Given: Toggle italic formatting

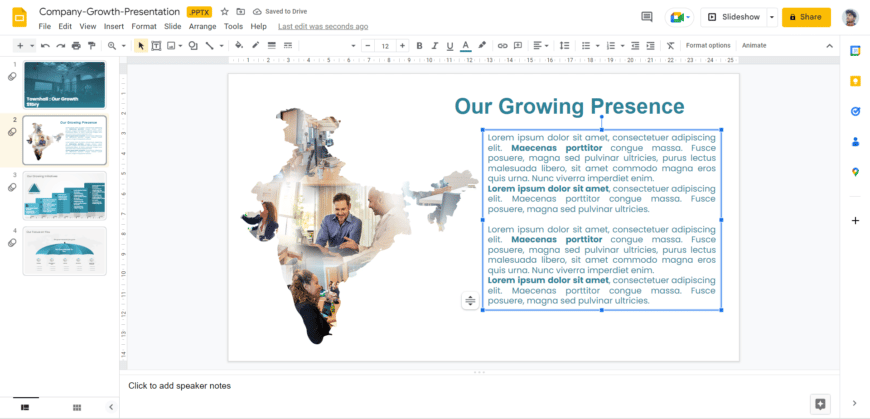Looking at the screenshot, I should point(434,46).
